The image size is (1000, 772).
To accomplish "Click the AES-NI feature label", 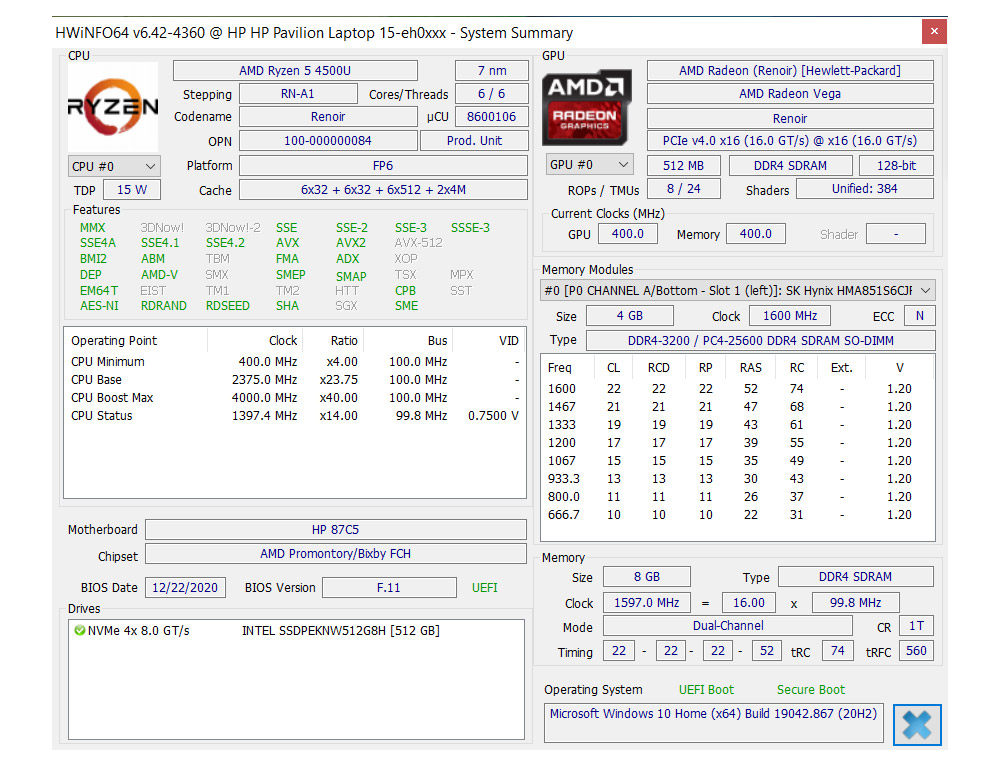I will pos(99,306).
